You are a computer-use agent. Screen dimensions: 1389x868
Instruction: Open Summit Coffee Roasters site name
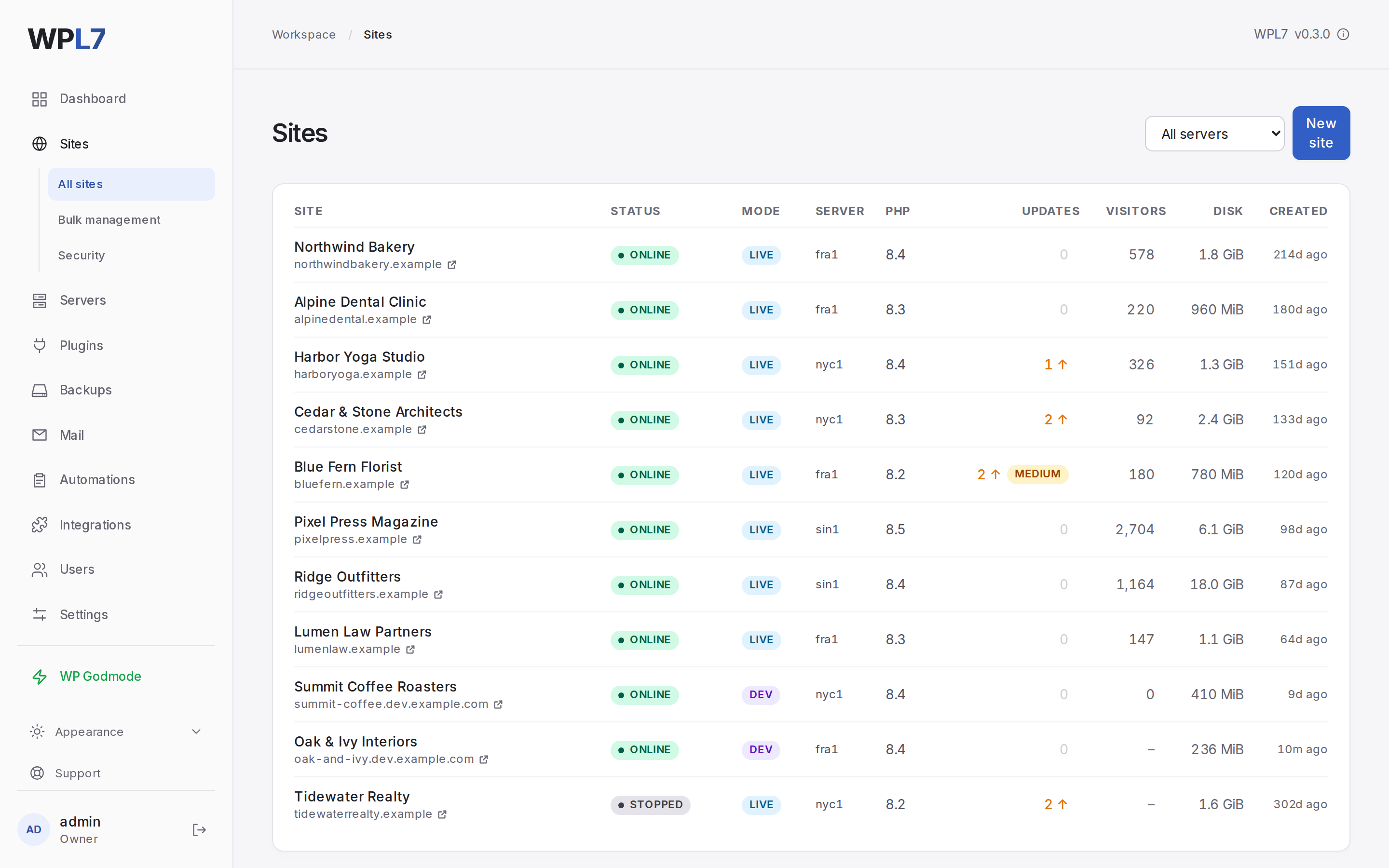(x=375, y=687)
